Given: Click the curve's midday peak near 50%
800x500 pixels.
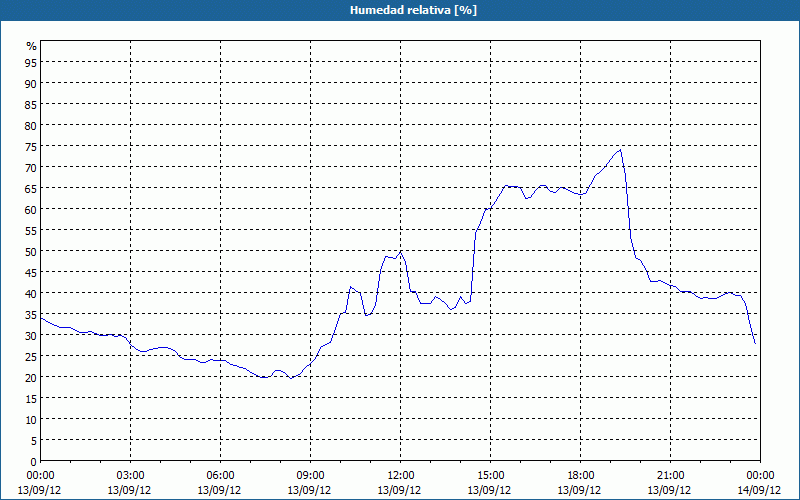Looking at the screenshot, I should pos(401,252).
